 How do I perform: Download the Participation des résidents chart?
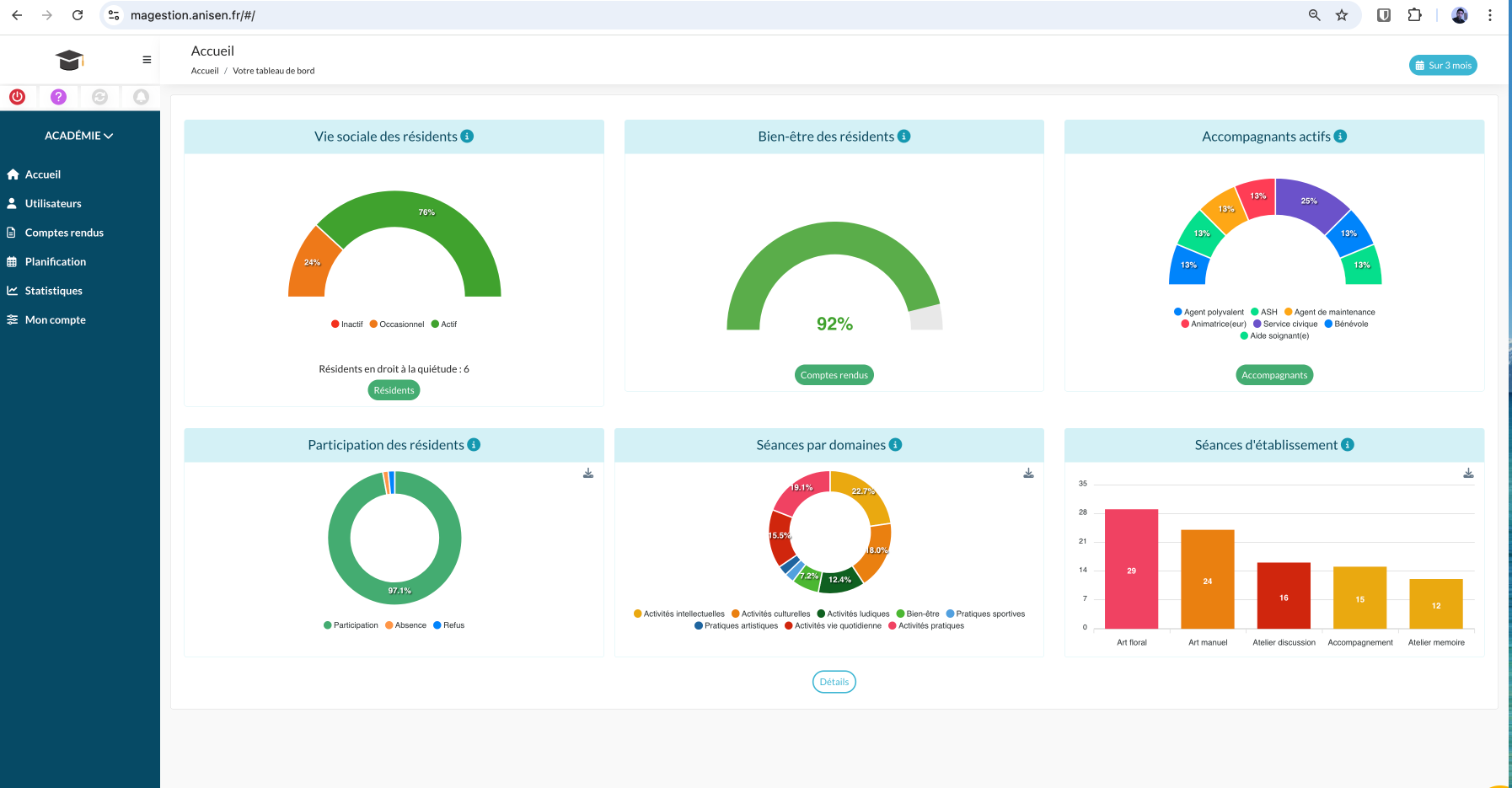[588, 474]
